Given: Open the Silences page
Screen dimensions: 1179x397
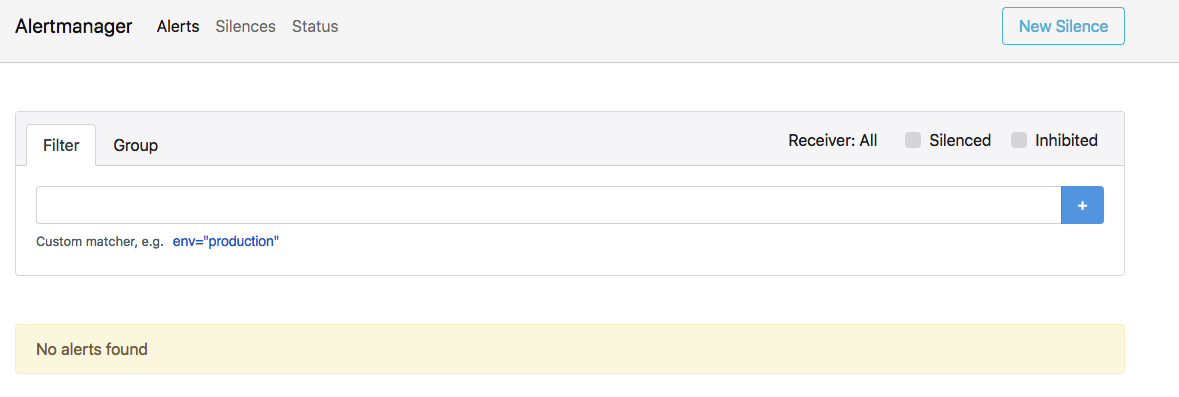Looking at the screenshot, I should [x=246, y=26].
